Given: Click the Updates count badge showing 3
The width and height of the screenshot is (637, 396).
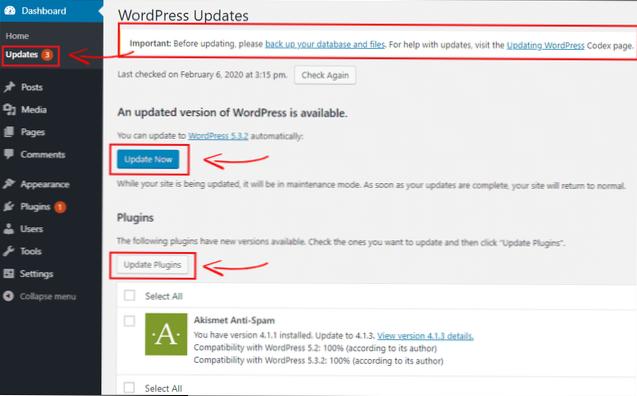Looking at the screenshot, I should pos(47,54).
